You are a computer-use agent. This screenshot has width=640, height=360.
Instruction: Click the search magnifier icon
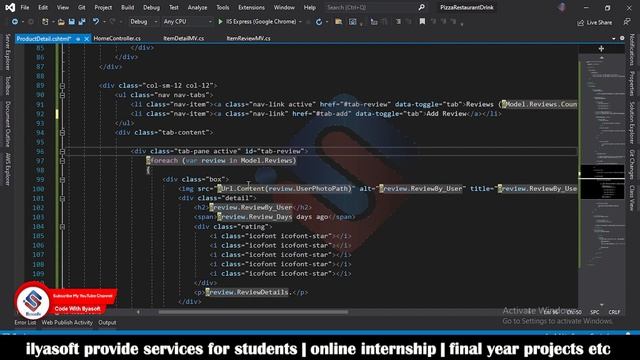click(x=421, y=7)
